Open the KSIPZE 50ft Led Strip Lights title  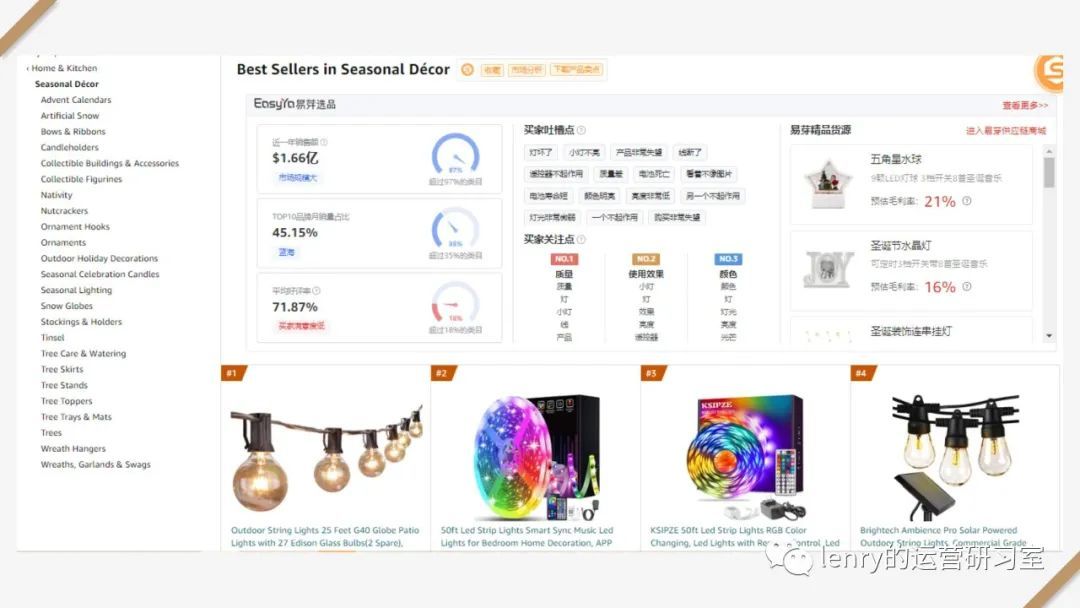click(745, 536)
